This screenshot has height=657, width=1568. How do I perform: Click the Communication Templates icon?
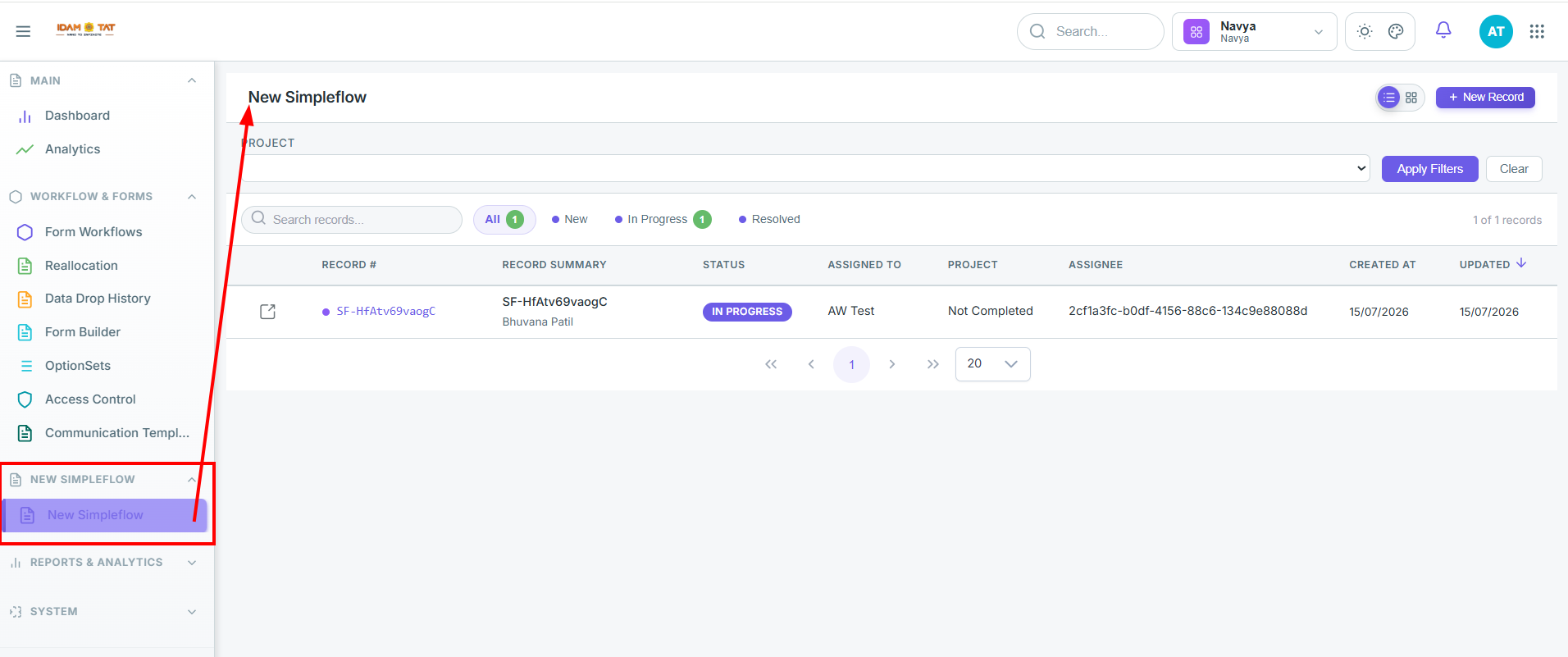(25, 433)
